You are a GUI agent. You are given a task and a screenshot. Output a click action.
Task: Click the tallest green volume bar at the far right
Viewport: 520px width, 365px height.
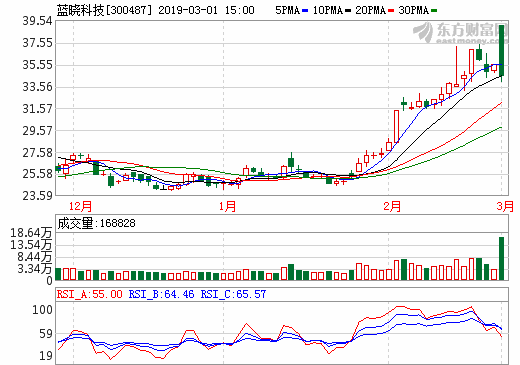(501, 258)
